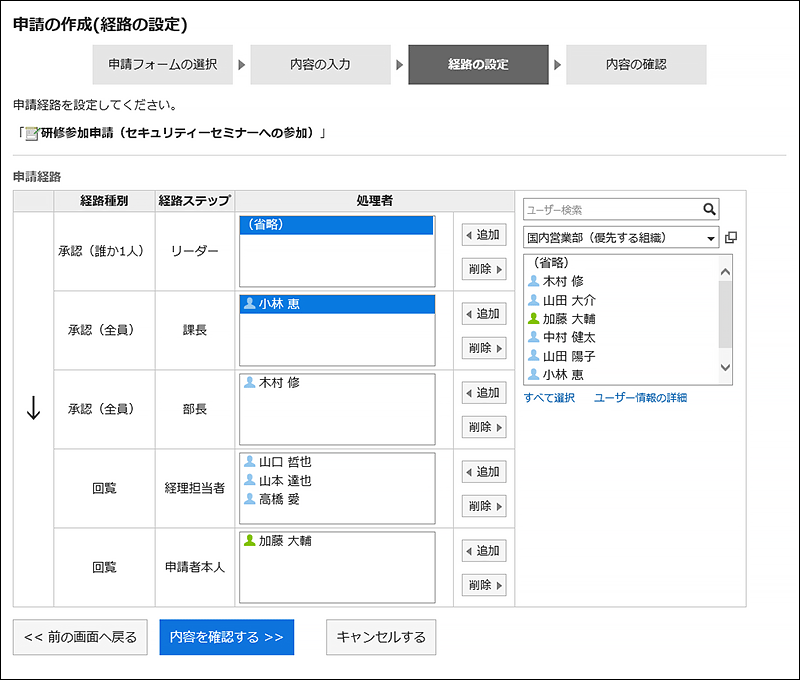Click the application form icon beside 研修参加申請

click(32, 134)
